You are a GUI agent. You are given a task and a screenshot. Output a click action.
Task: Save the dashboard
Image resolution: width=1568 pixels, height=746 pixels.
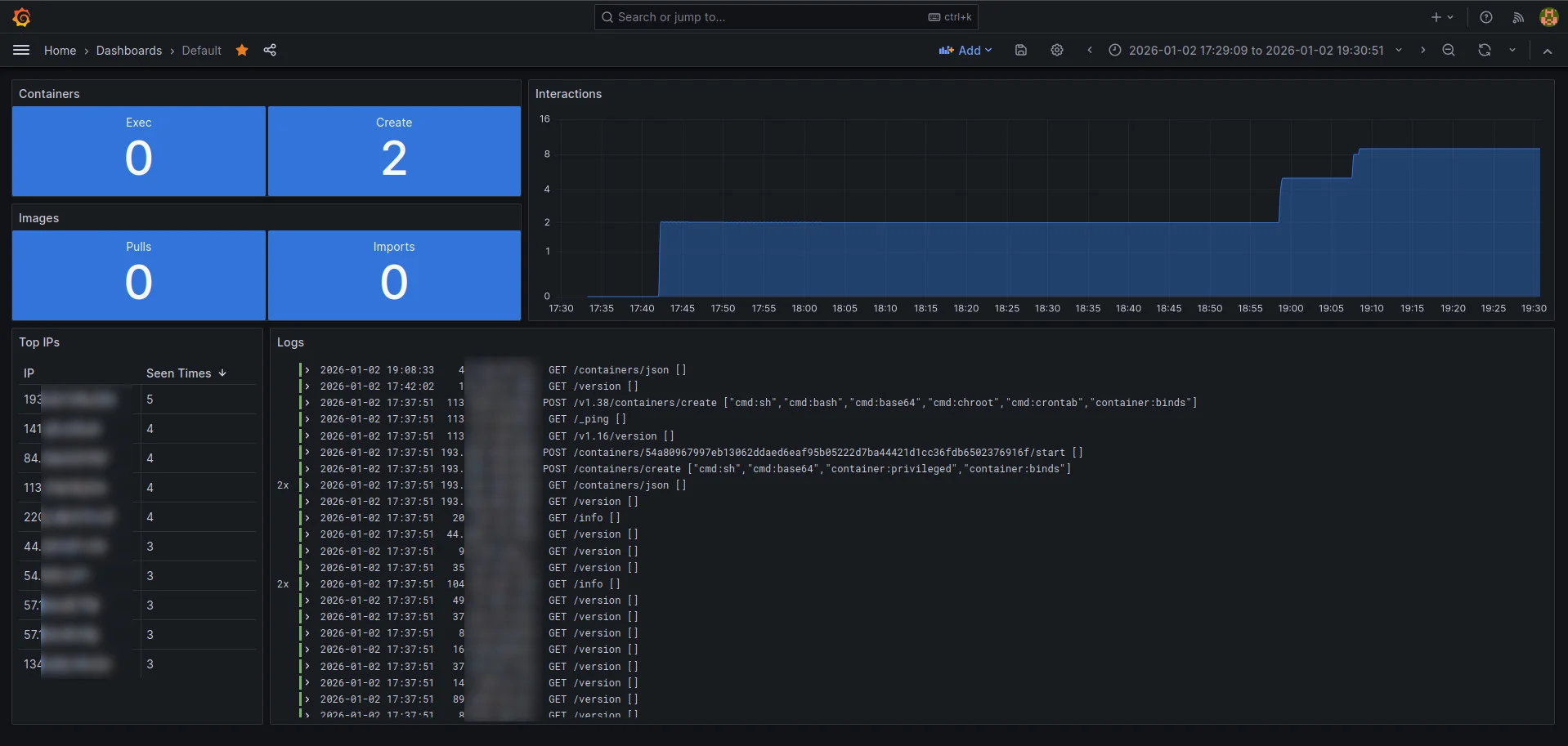pos(1019,50)
